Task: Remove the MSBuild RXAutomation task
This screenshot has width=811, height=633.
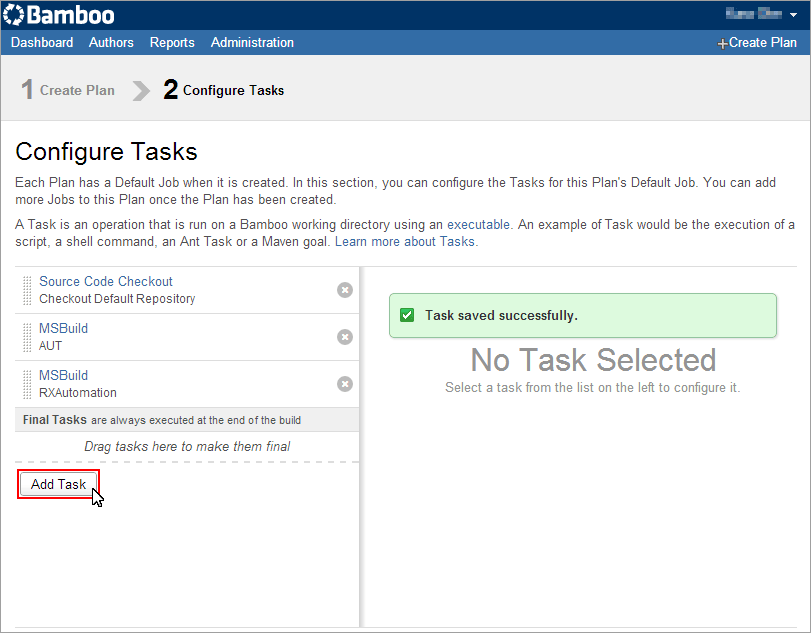Action: click(x=345, y=384)
